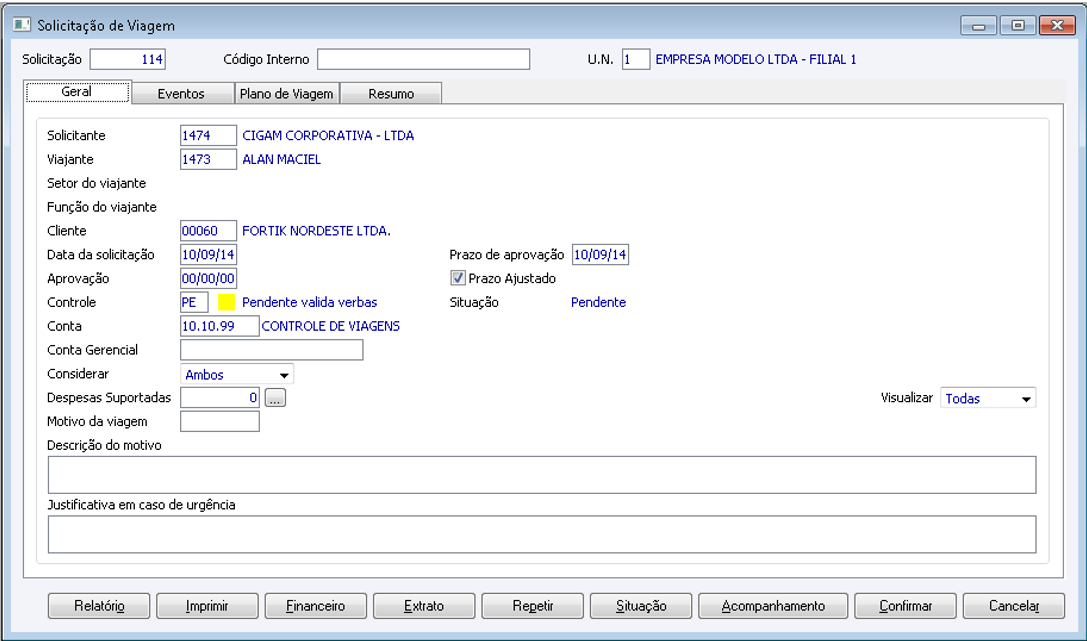Click the Prazo de aprovação date field
The height and width of the screenshot is (641, 1087).
[600, 255]
